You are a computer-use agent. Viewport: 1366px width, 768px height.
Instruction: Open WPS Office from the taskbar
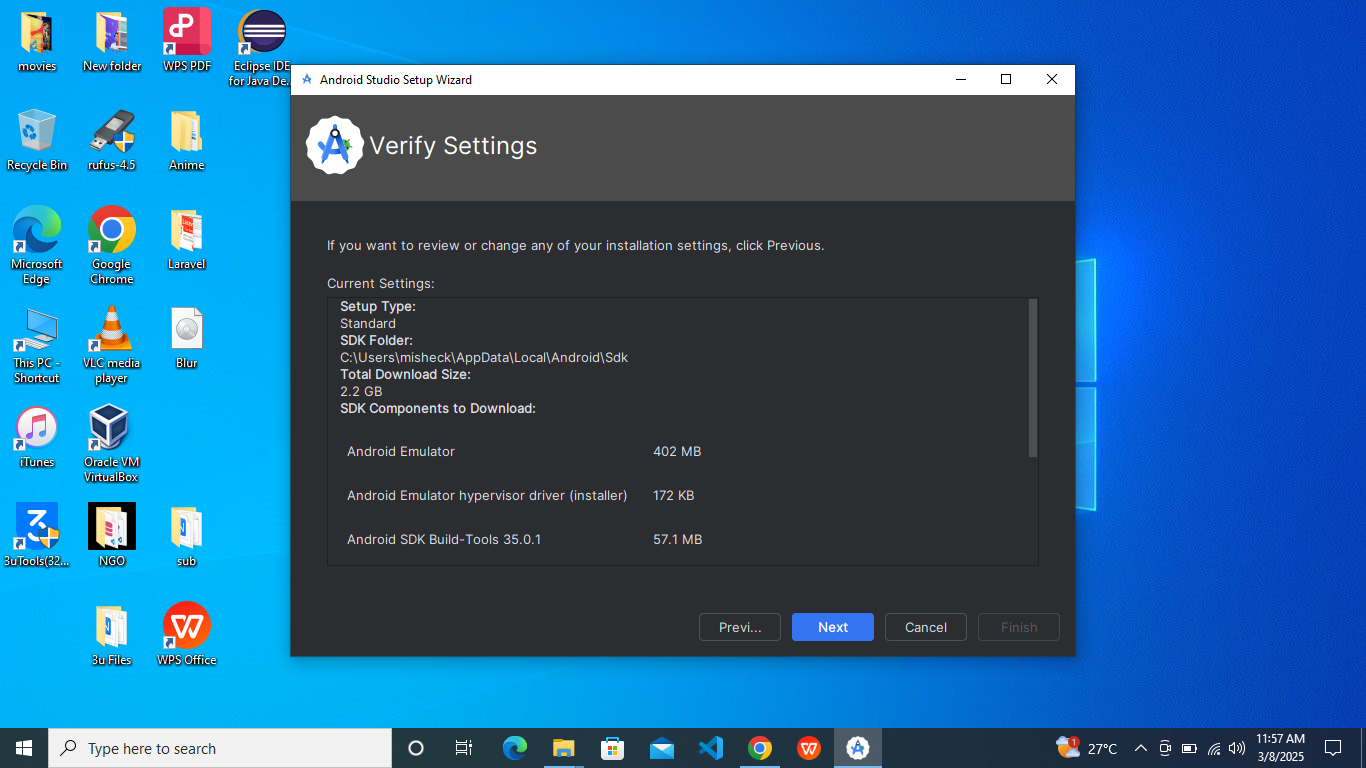pyautogui.click(x=809, y=748)
